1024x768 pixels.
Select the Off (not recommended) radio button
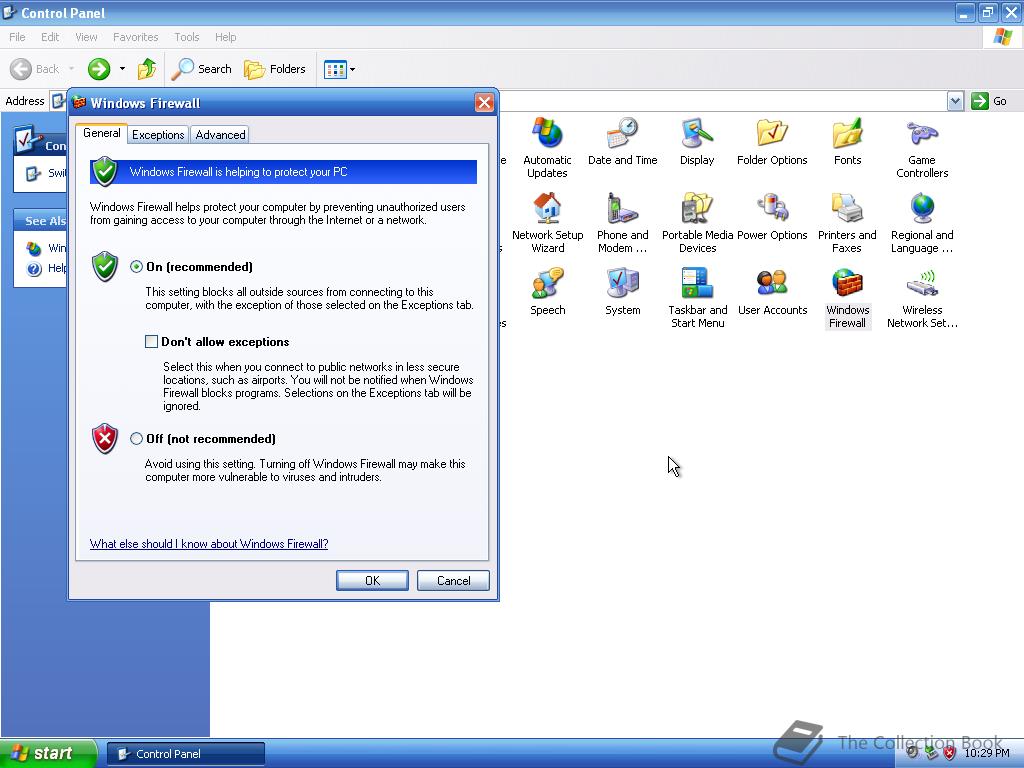(x=136, y=439)
